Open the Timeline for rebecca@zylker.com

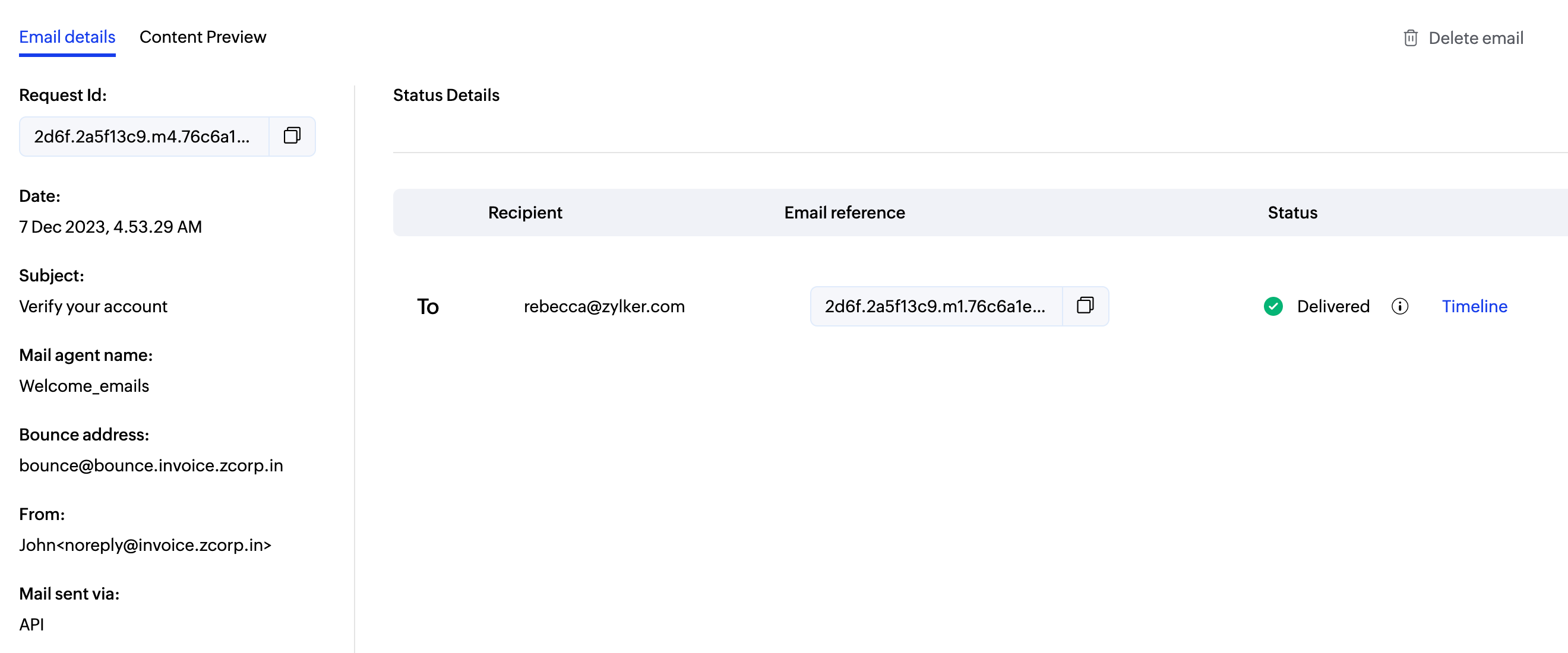coord(1474,307)
